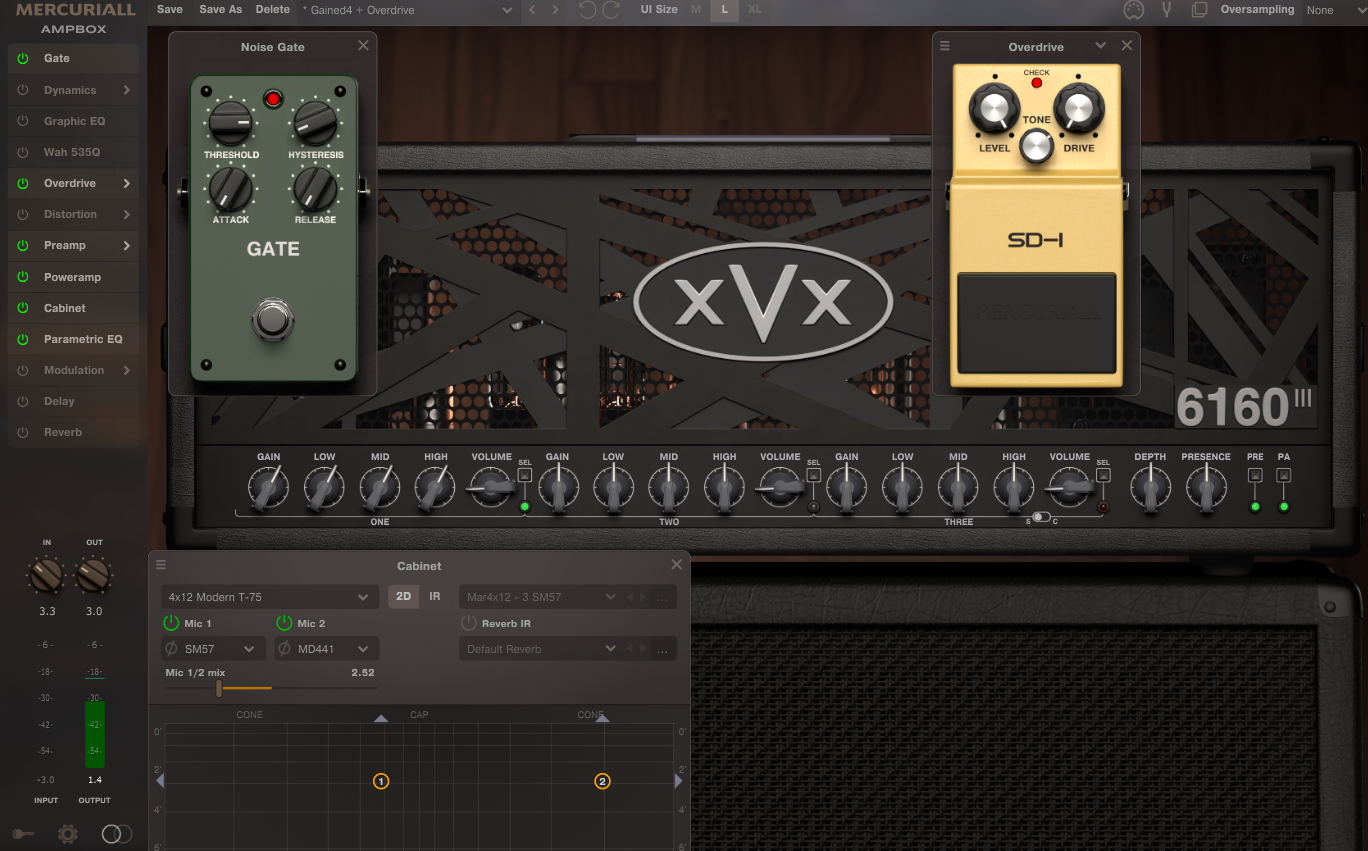Image resolution: width=1368 pixels, height=851 pixels.
Task: Toggle Mic 2 power button
Action: [284, 623]
